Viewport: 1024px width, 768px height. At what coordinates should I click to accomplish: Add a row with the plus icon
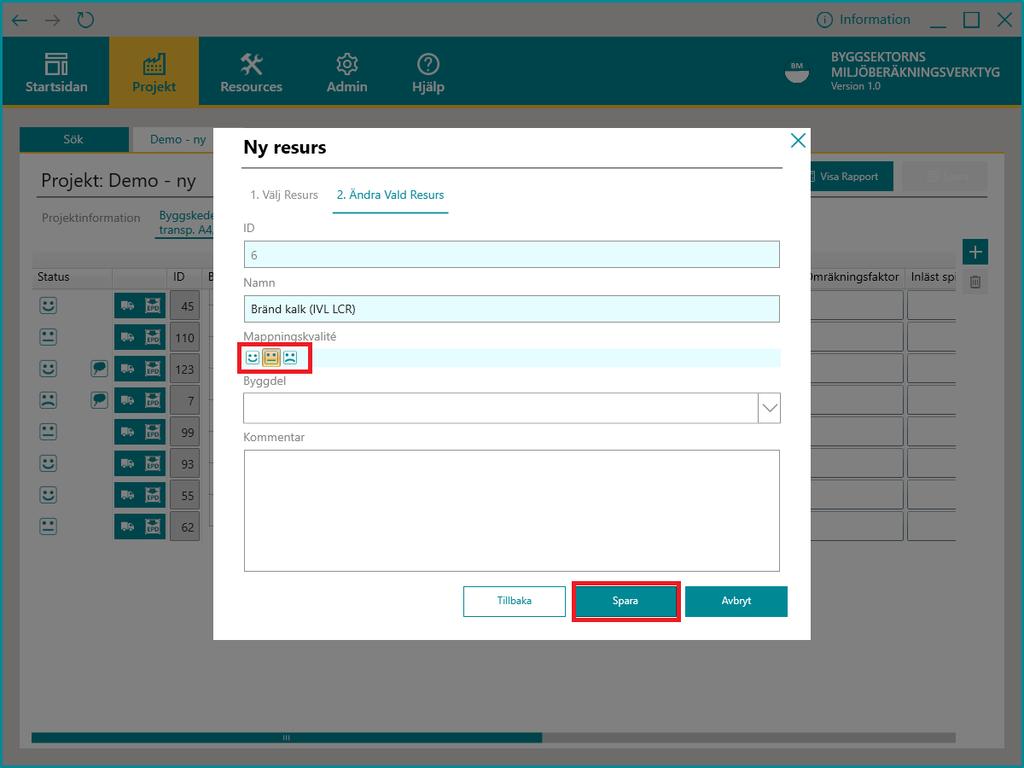tap(975, 252)
